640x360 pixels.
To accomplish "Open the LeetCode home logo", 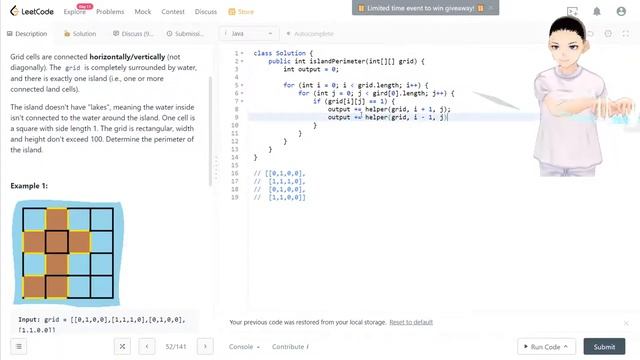I will point(32,11).
